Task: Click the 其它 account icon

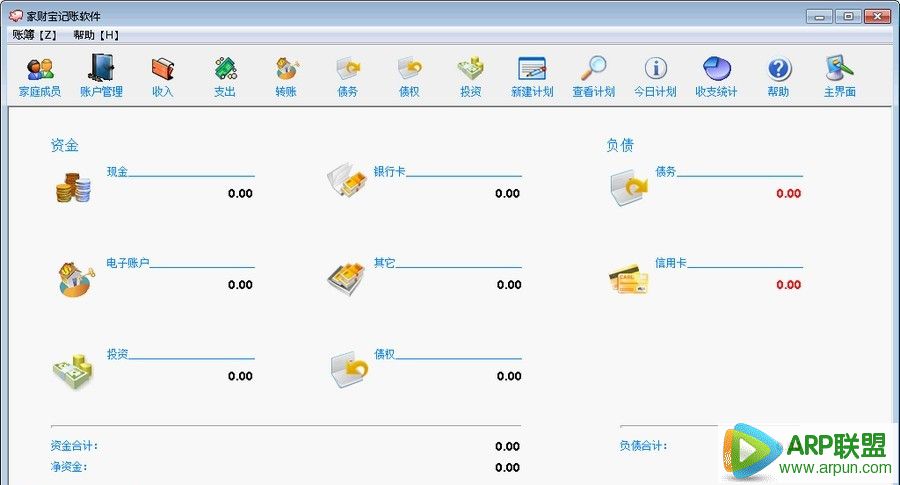Action: coord(347,278)
